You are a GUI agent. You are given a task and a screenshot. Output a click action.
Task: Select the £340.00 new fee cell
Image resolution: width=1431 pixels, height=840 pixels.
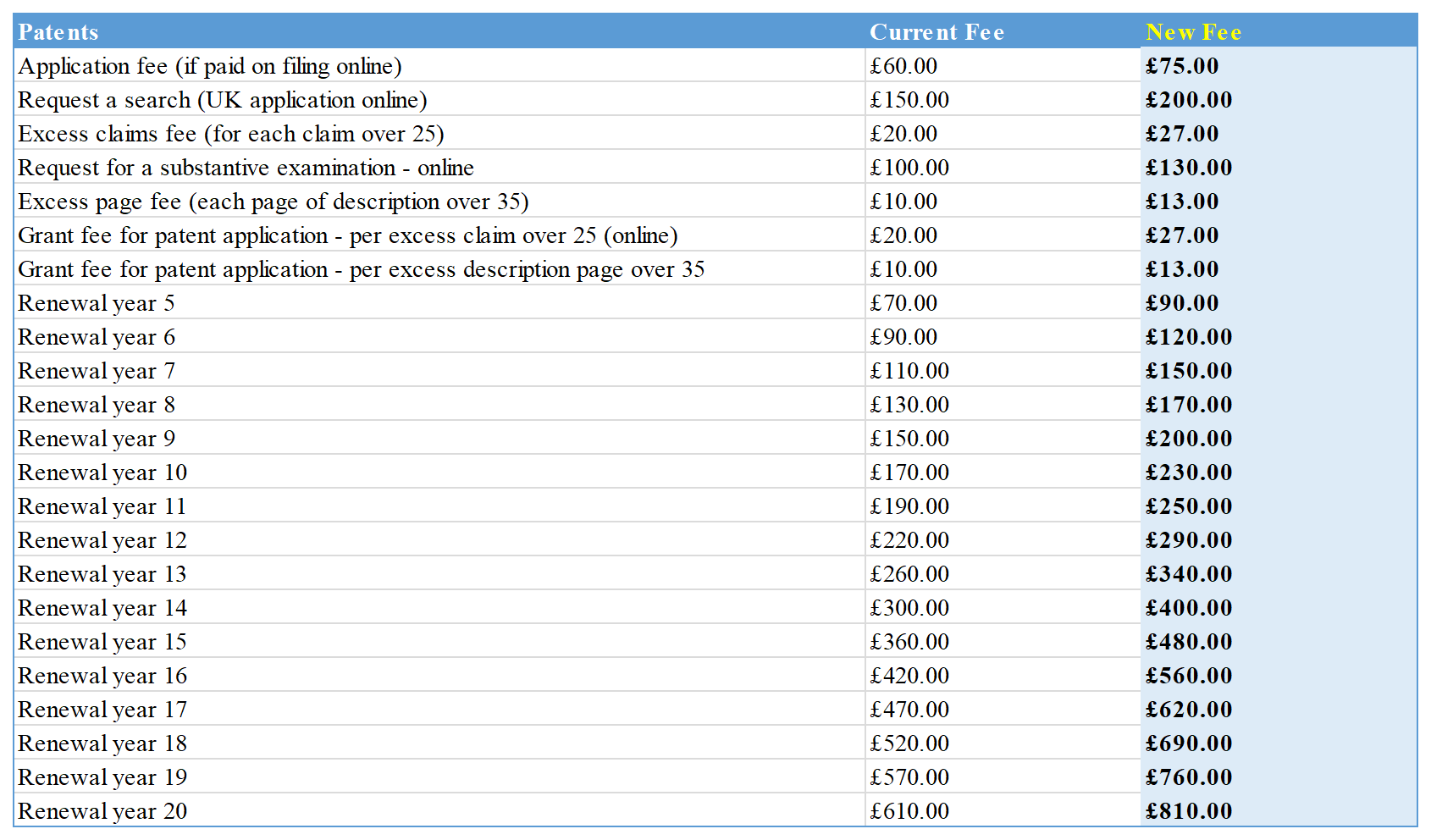click(x=1189, y=574)
